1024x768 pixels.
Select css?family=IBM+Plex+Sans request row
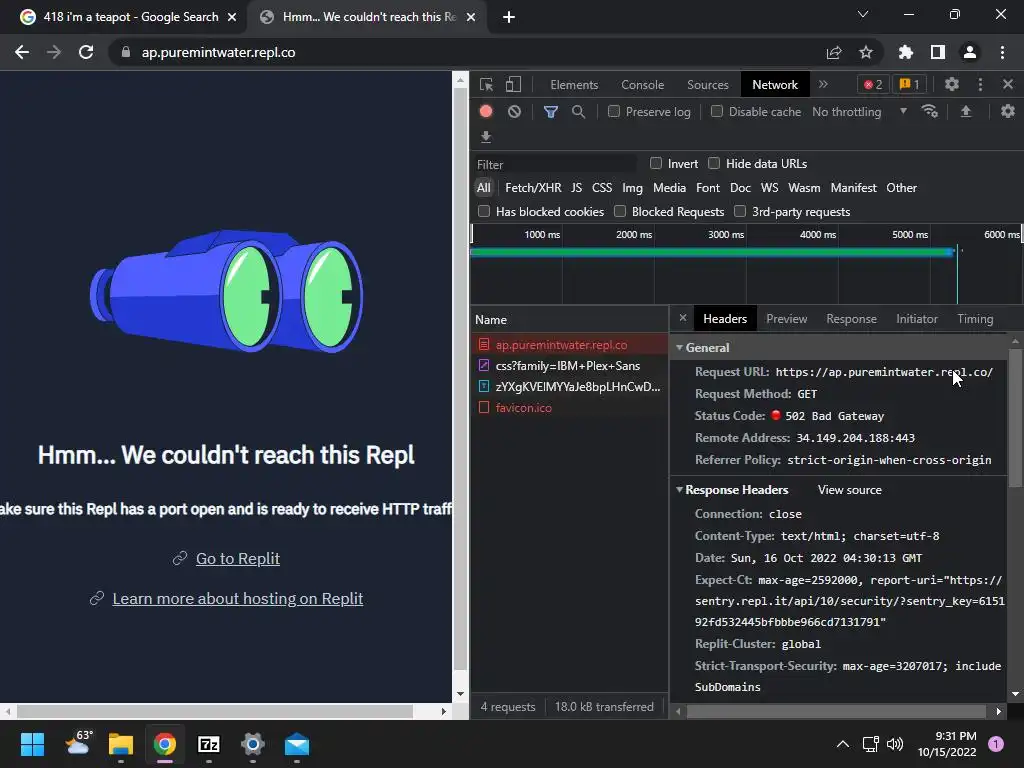569,366
